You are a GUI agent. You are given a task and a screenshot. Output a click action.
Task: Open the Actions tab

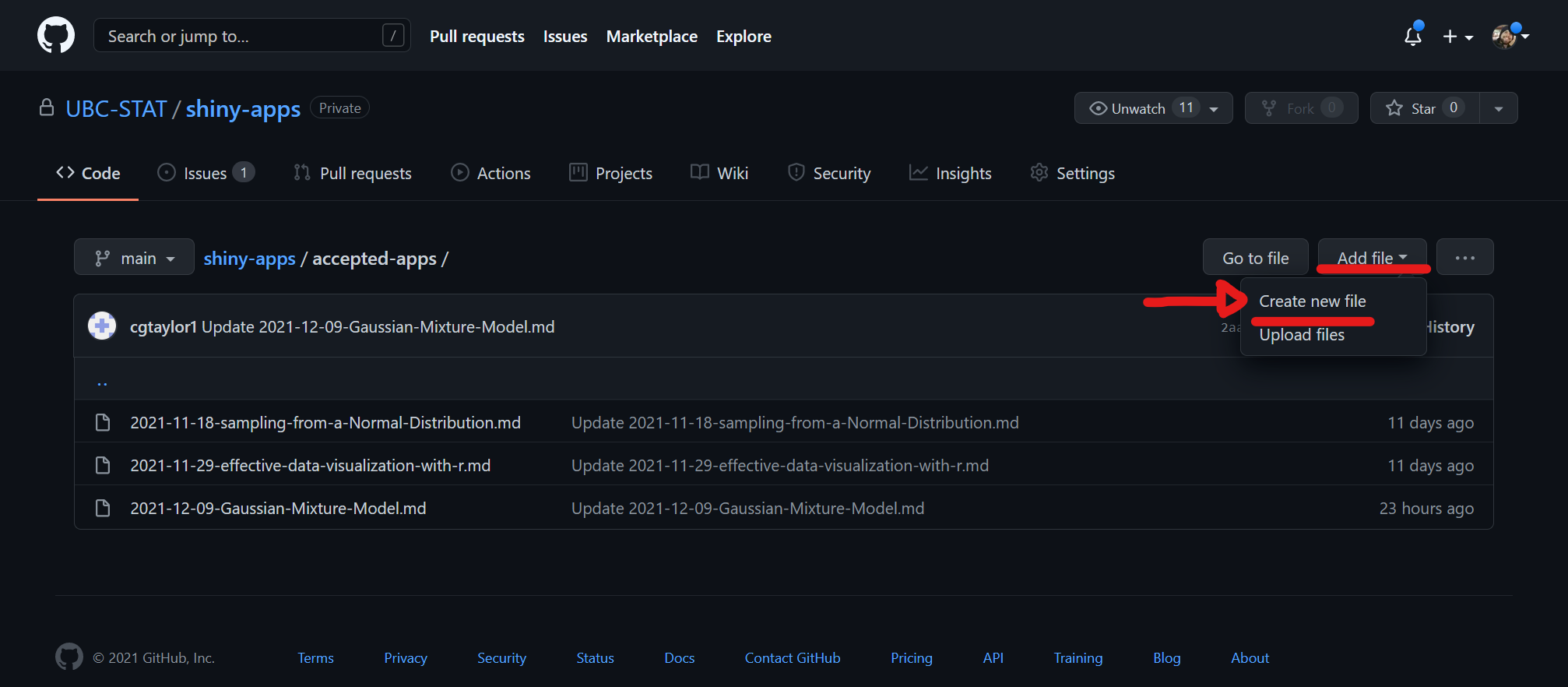pos(490,174)
